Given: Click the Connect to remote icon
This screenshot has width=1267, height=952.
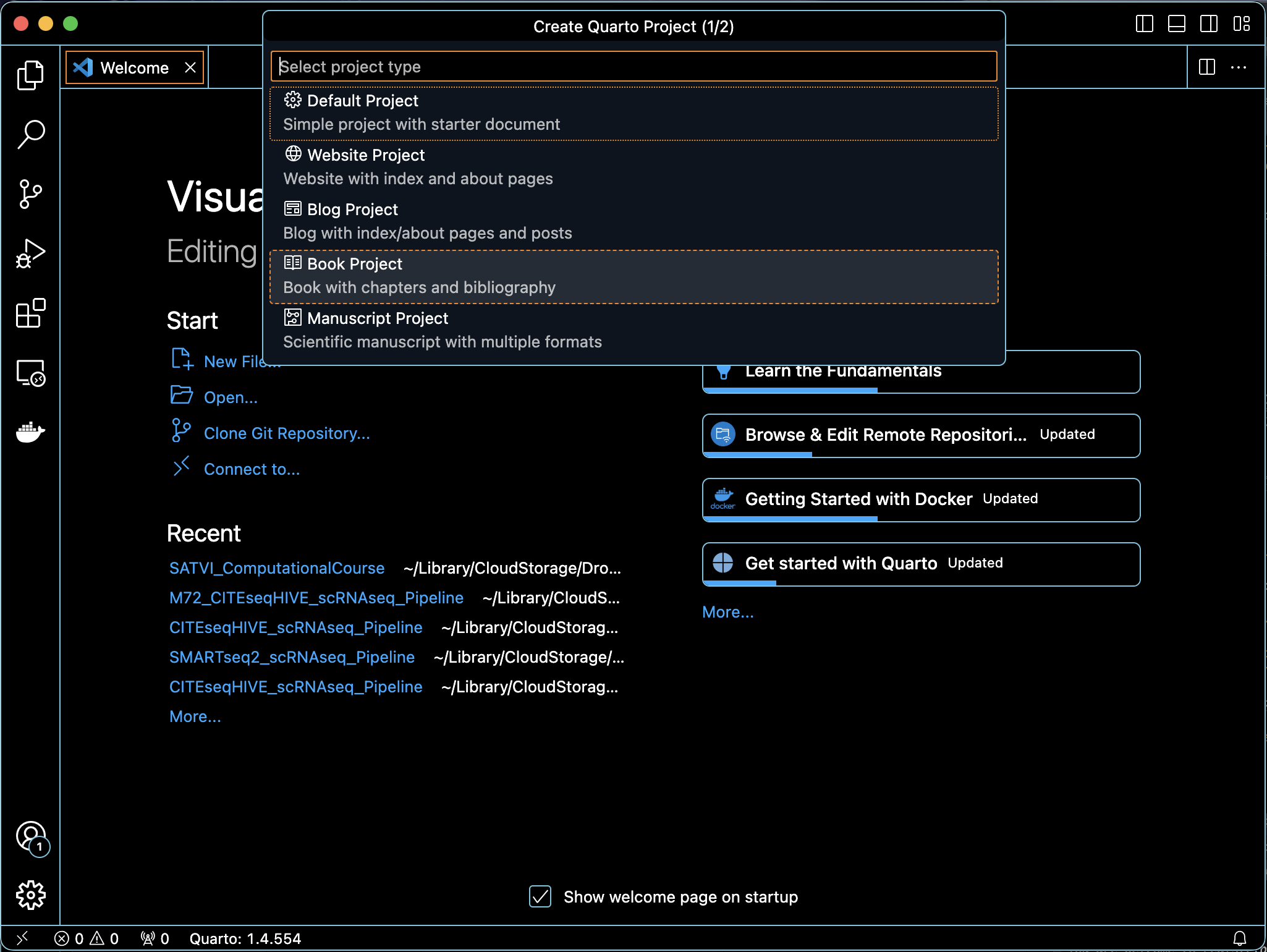Looking at the screenshot, I should click(x=181, y=467).
